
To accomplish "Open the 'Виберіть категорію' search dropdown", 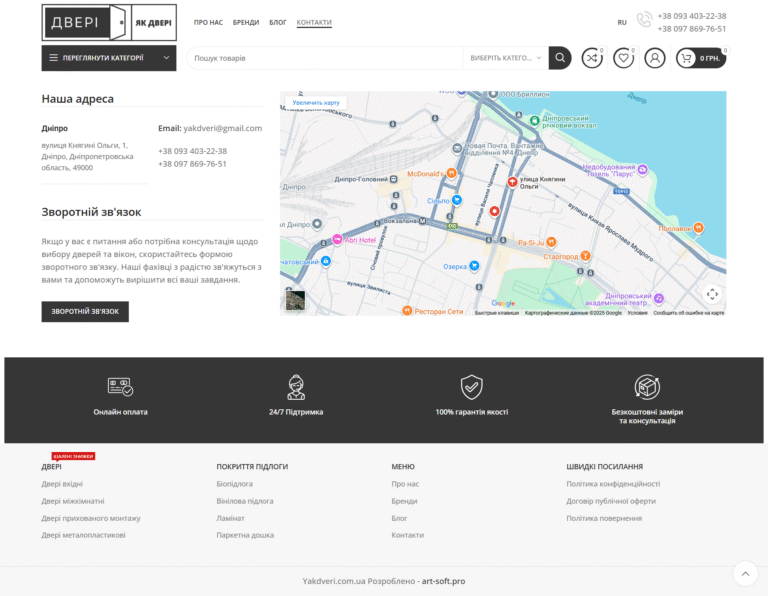I will pyautogui.click(x=506, y=58).
